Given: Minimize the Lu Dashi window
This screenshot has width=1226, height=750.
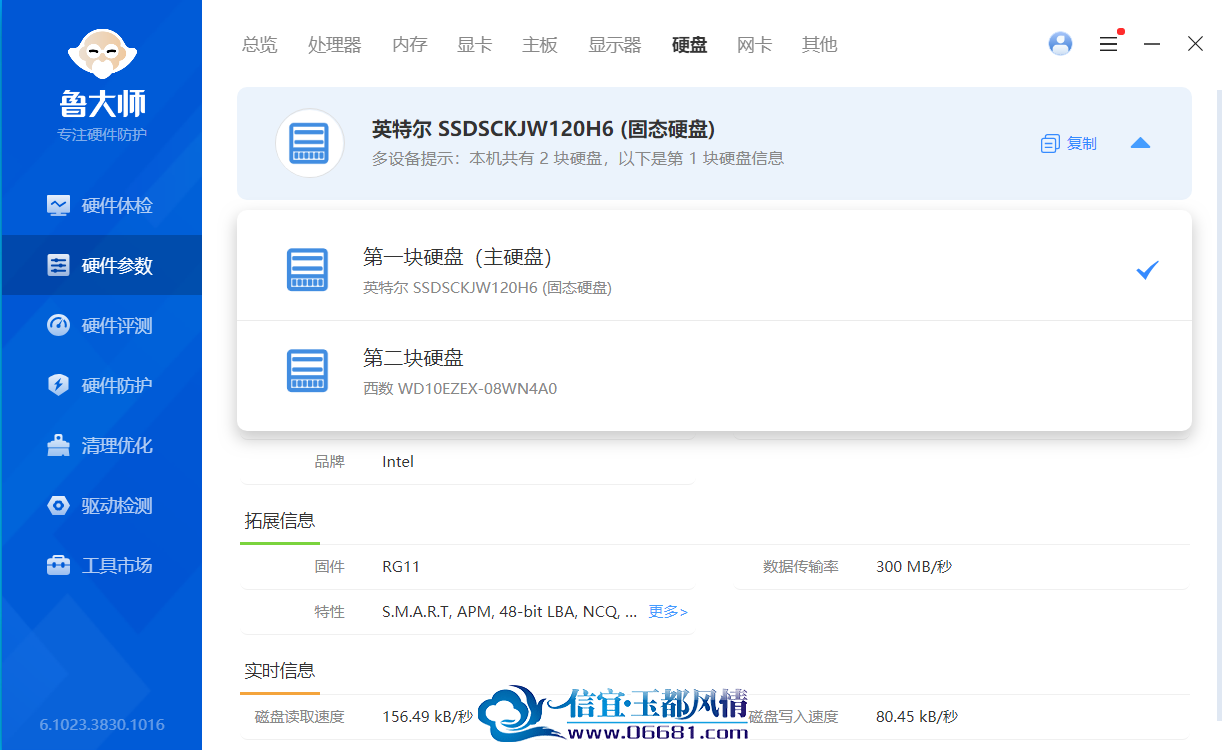Looking at the screenshot, I should 1152,44.
